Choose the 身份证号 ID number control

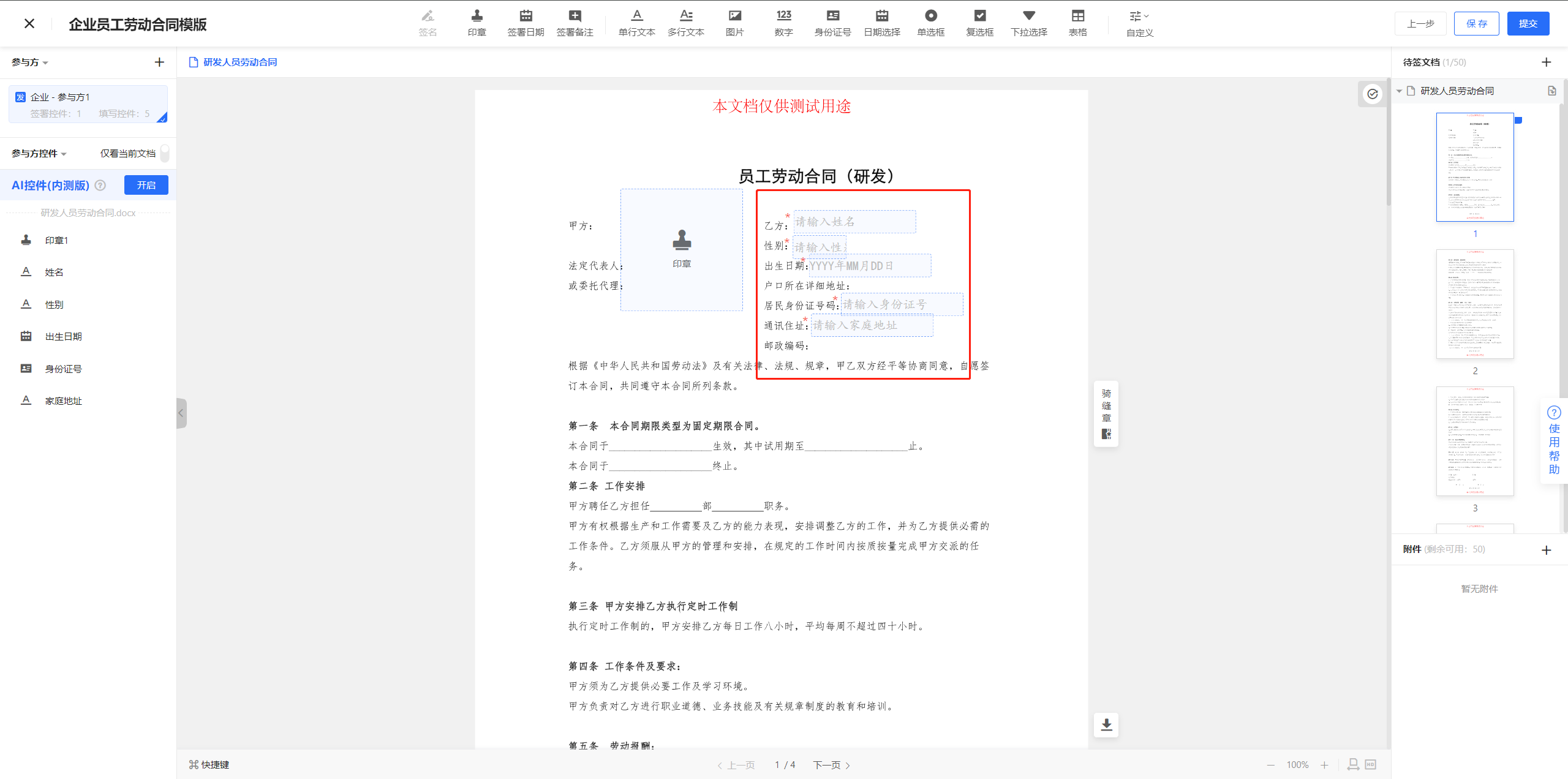[832, 23]
